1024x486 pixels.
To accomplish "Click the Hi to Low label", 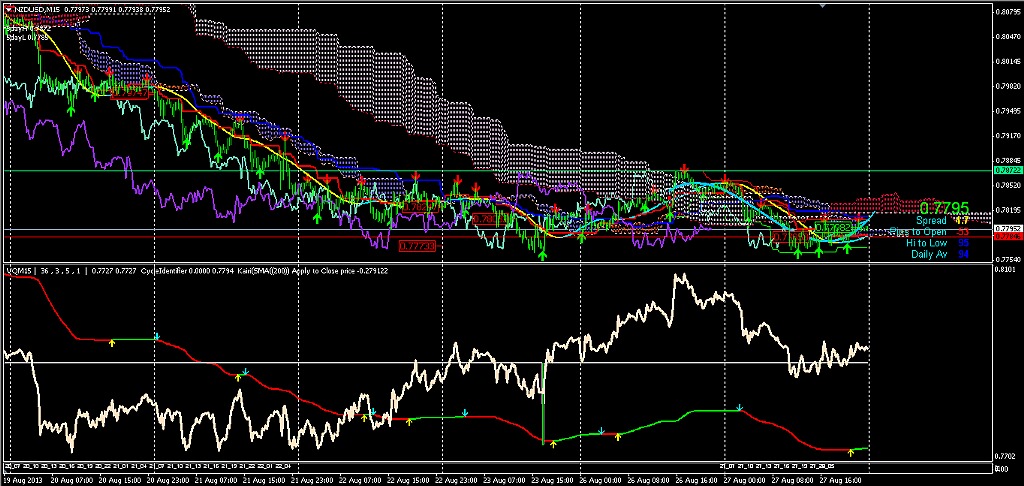I will [927, 242].
